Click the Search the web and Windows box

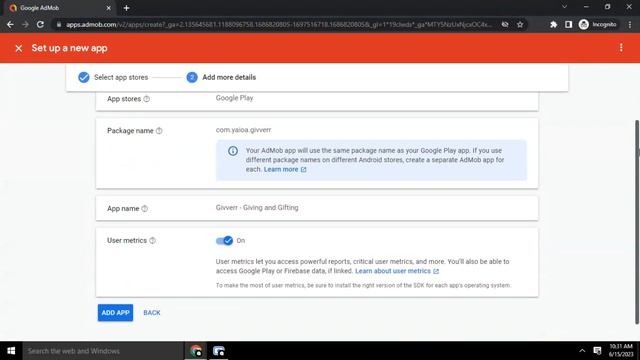[103, 351]
